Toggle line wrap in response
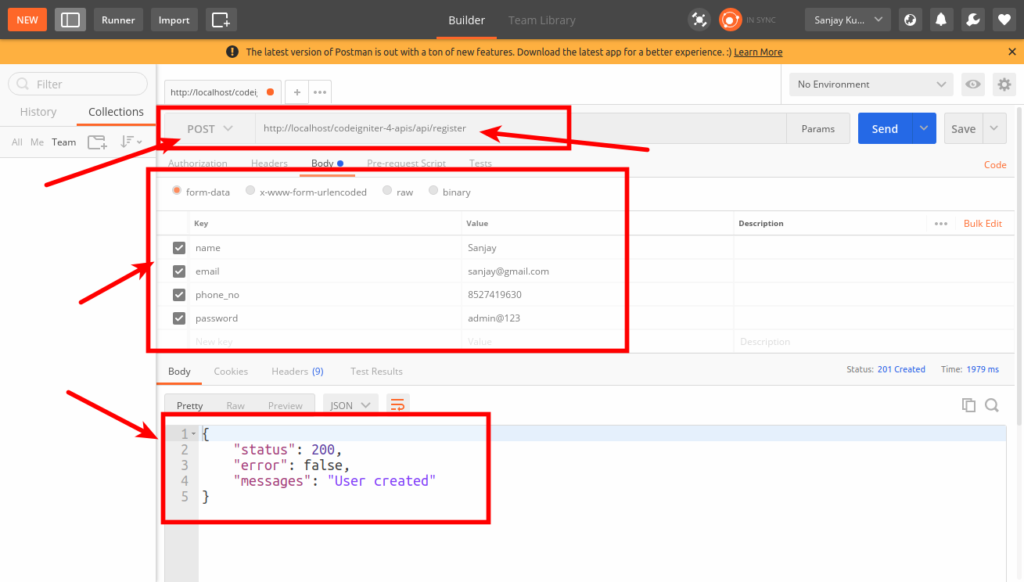The width and height of the screenshot is (1024, 582). pos(397,405)
